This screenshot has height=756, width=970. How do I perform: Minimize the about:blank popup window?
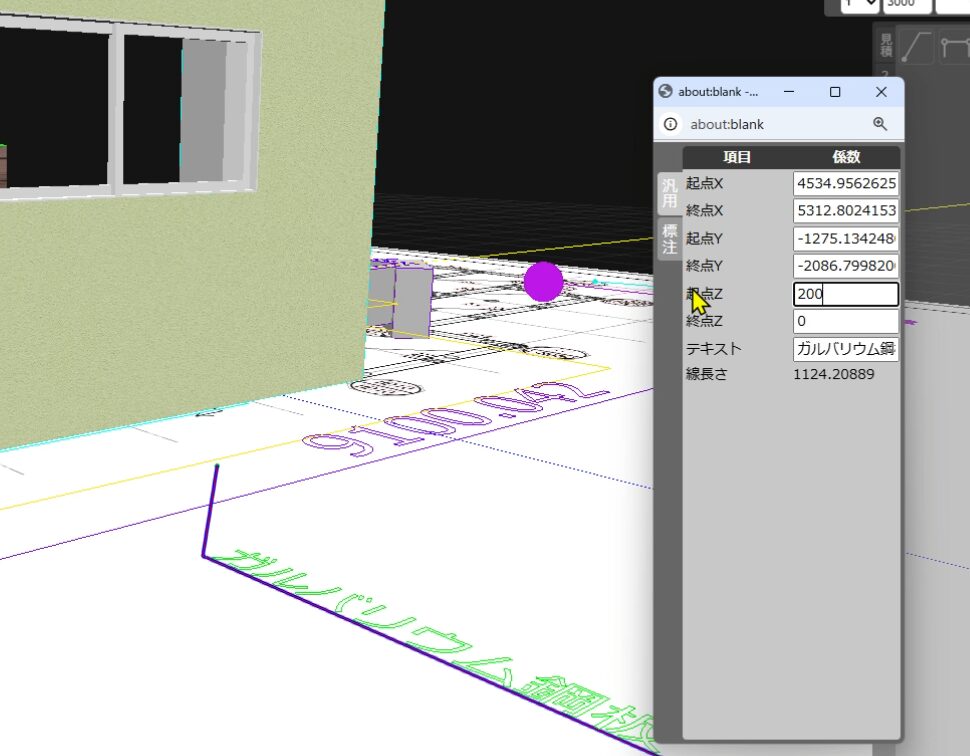tap(789, 92)
